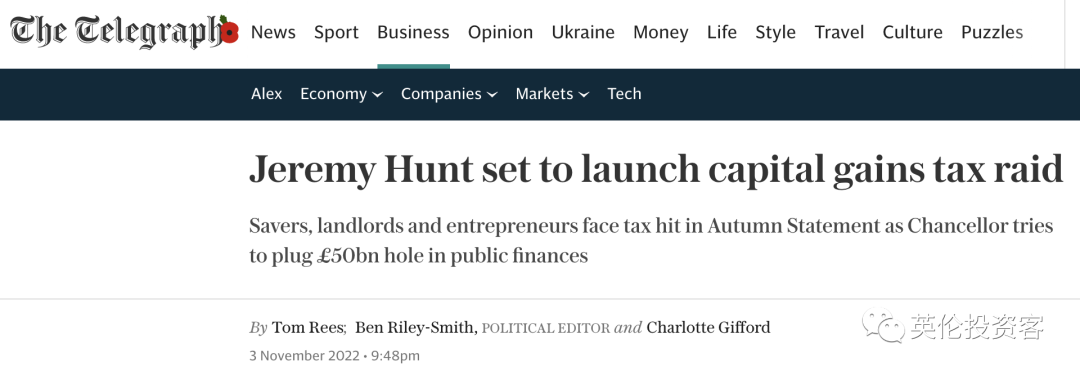Click Charlotte Gifford author link
This screenshot has width=1080, height=375.
click(708, 327)
